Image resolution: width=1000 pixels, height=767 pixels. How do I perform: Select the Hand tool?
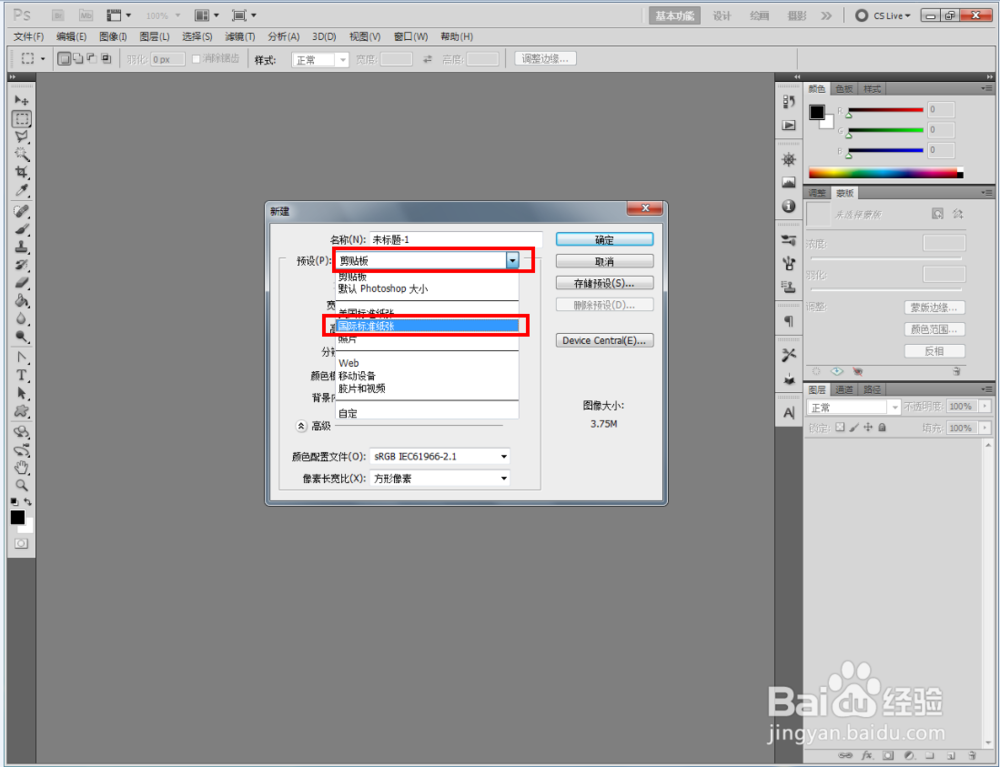coord(22,467)
